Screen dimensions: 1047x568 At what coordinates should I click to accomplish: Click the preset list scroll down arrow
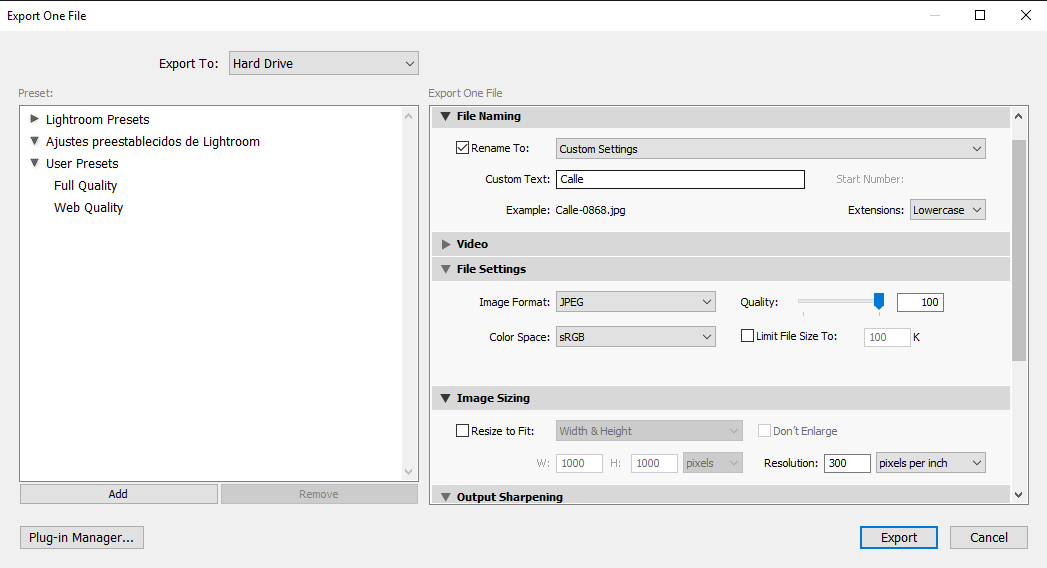point(409,472)
